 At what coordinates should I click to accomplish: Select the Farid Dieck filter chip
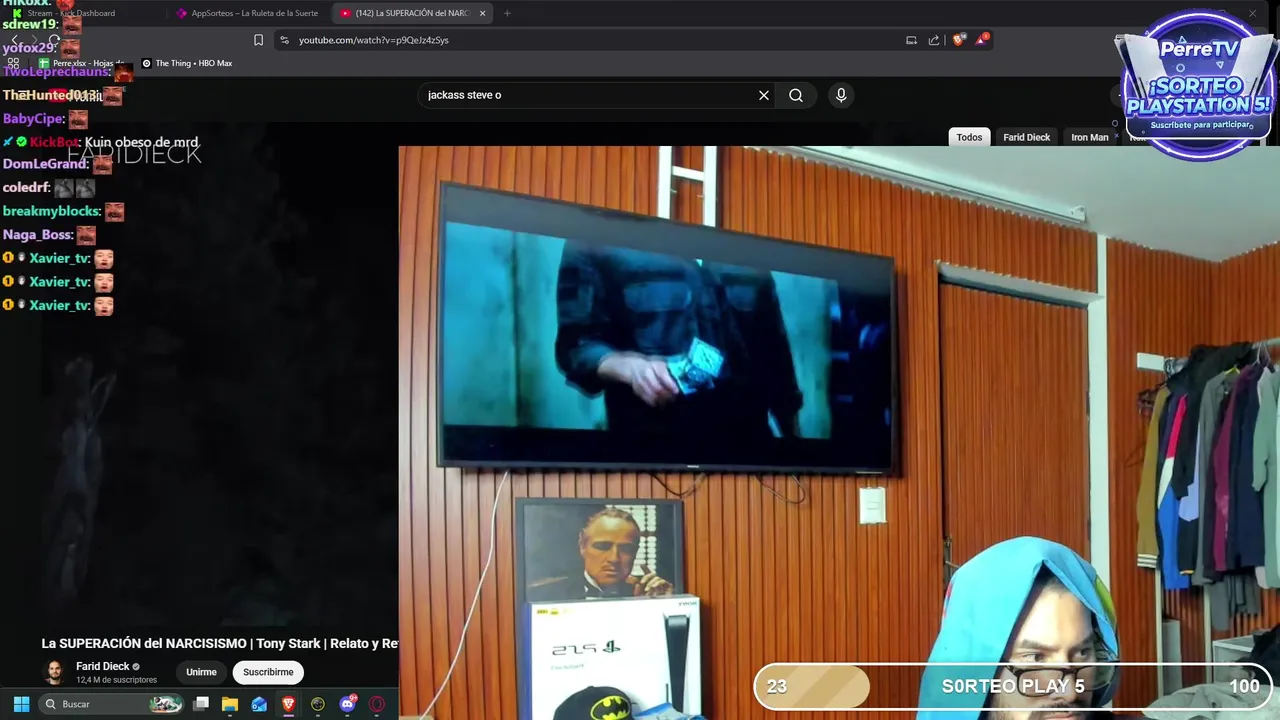point(1027,137)
